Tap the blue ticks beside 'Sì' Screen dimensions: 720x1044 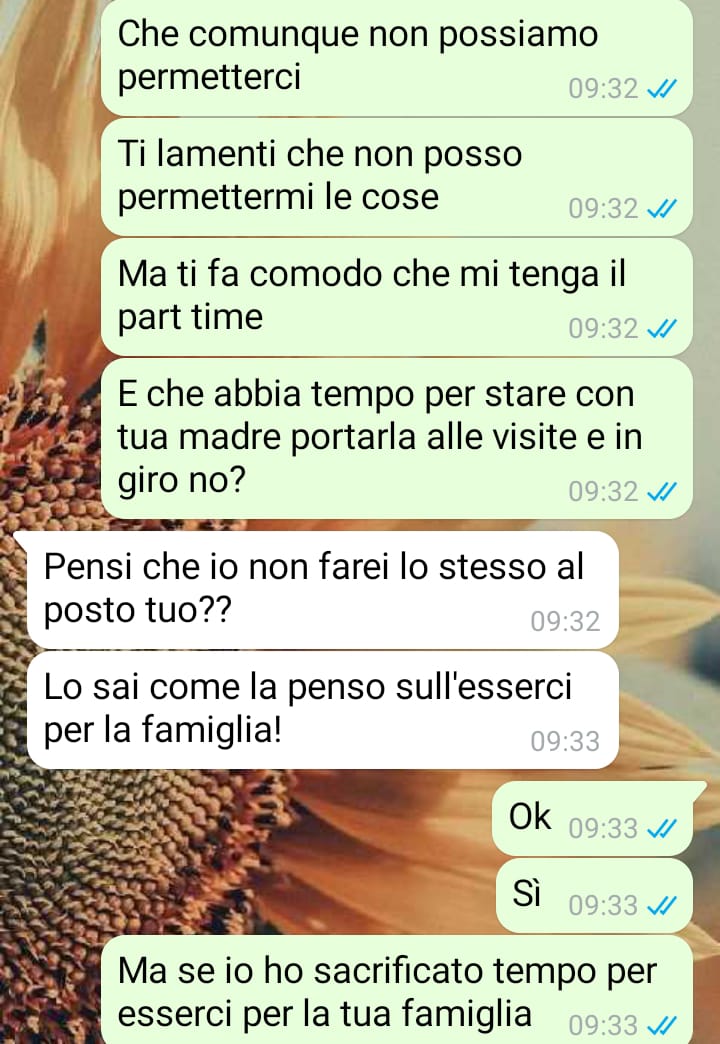pos(662,906)
